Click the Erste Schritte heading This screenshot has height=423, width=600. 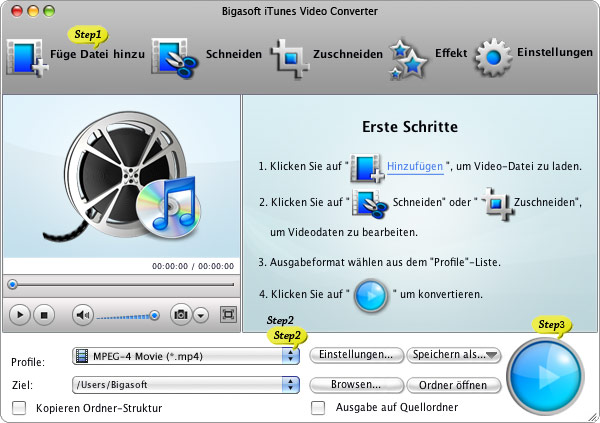coord(410,127)
